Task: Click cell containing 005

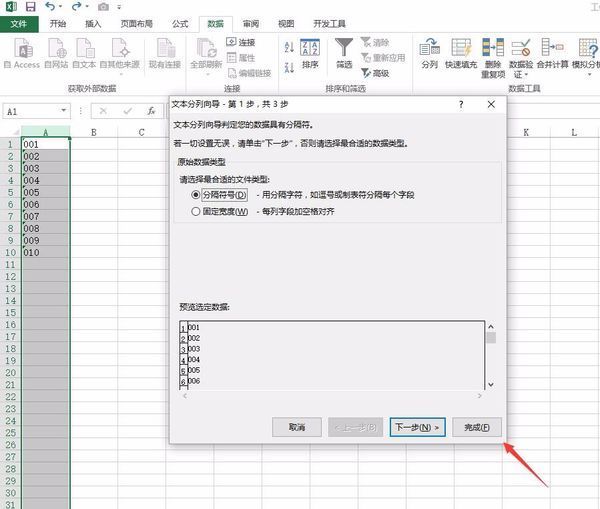Action: coord(46,193)
